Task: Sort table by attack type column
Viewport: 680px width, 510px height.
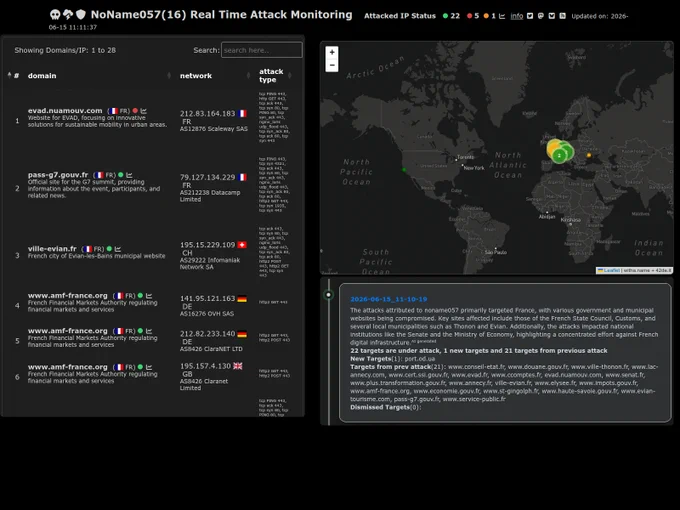Action: coord(275,75)
